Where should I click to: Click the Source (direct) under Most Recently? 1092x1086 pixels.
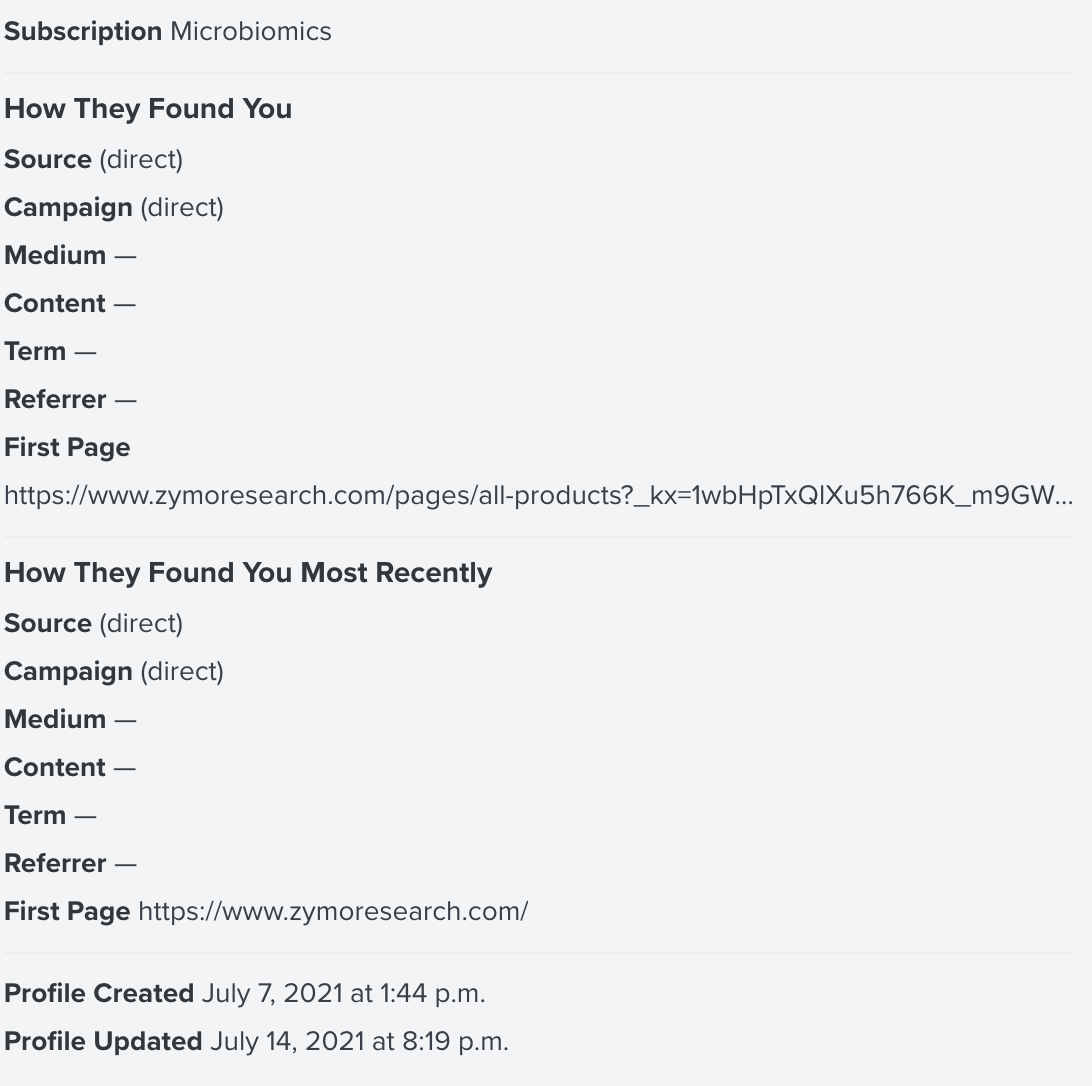tap(141, 623)
